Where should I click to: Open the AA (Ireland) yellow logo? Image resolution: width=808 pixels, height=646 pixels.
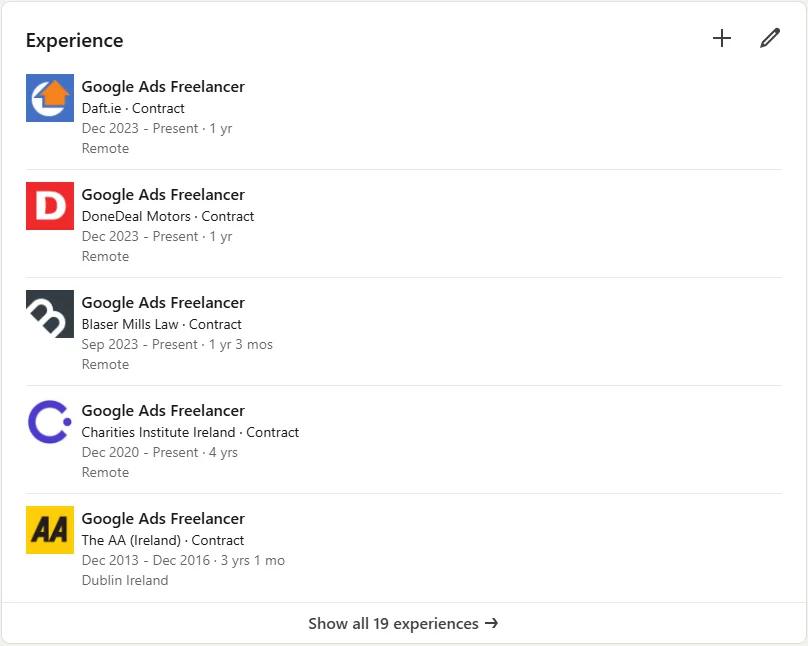(50, 530)
